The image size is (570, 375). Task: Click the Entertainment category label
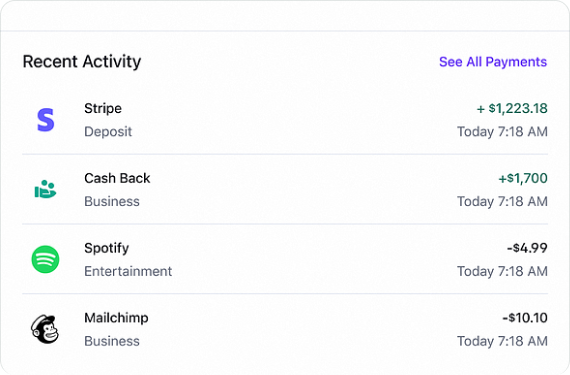pos(128,271)
